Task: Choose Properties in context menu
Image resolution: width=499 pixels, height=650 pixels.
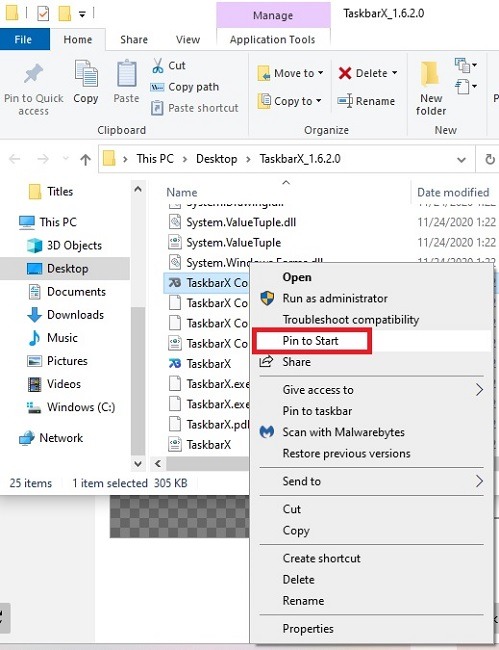Action: [x=308, y=629]
